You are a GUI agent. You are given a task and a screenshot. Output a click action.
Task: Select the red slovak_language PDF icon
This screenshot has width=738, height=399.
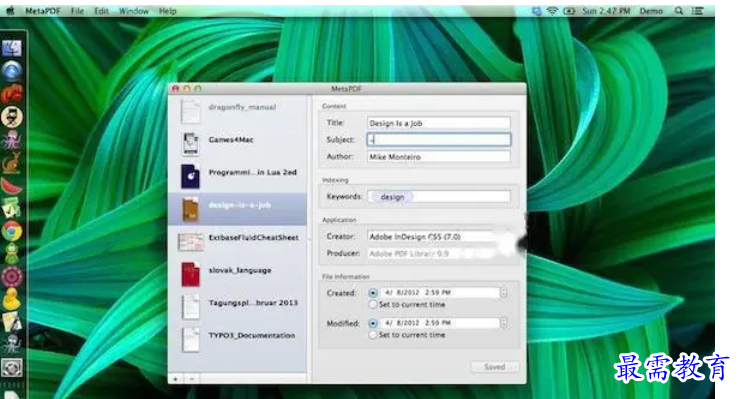click(x=191, y=274)
